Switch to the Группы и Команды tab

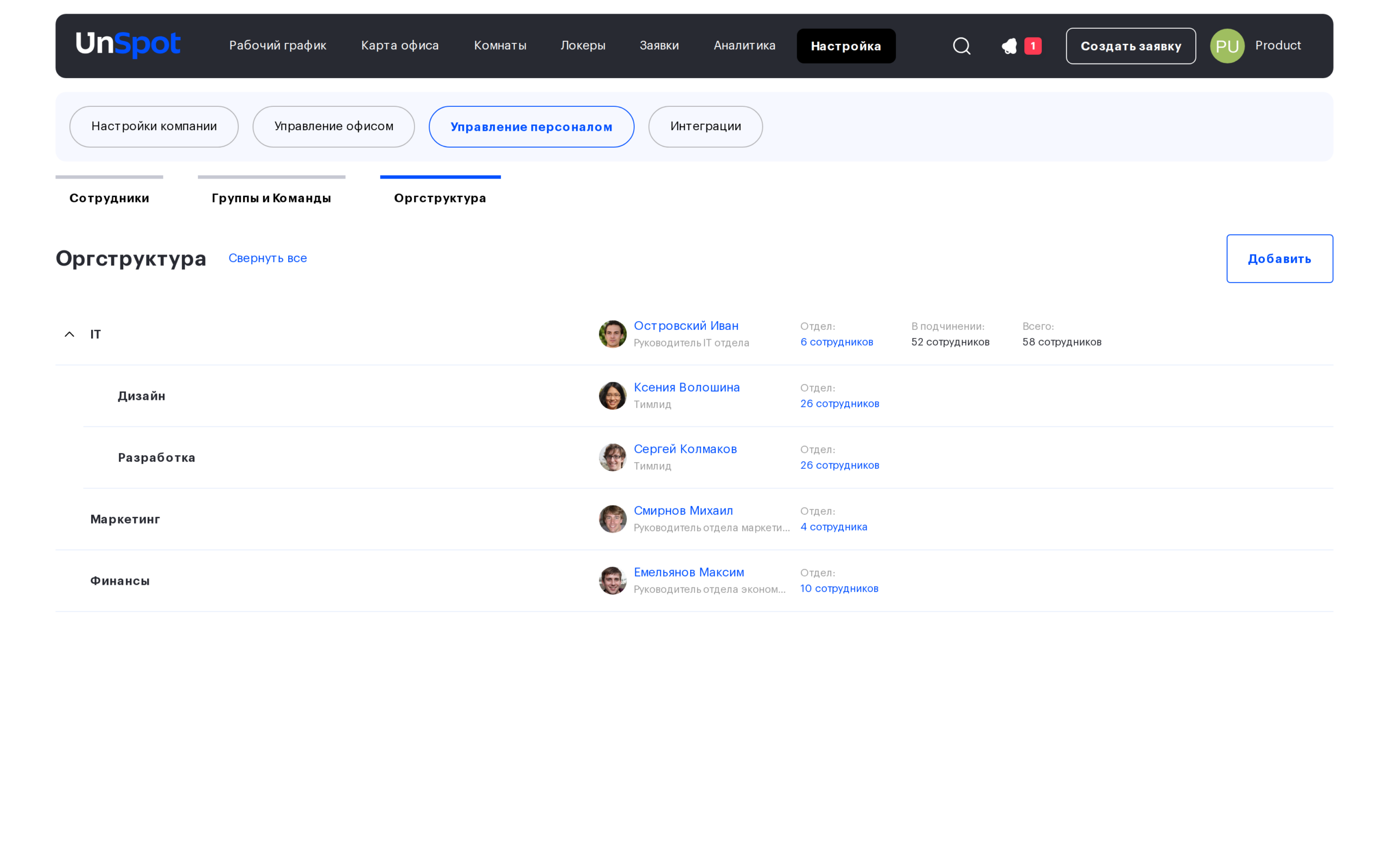pos(271,197)
